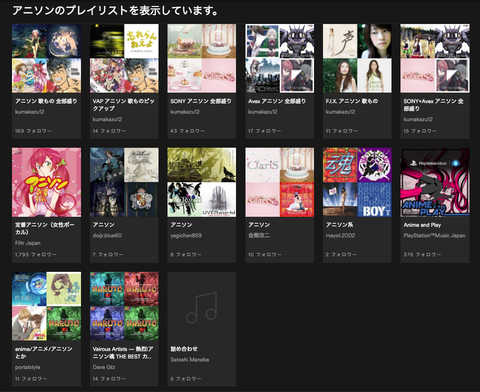Open 金剛改二's アニソン playlist cover with ClariS art
This screenshot has width=480, height=392.
coord(280,182)
